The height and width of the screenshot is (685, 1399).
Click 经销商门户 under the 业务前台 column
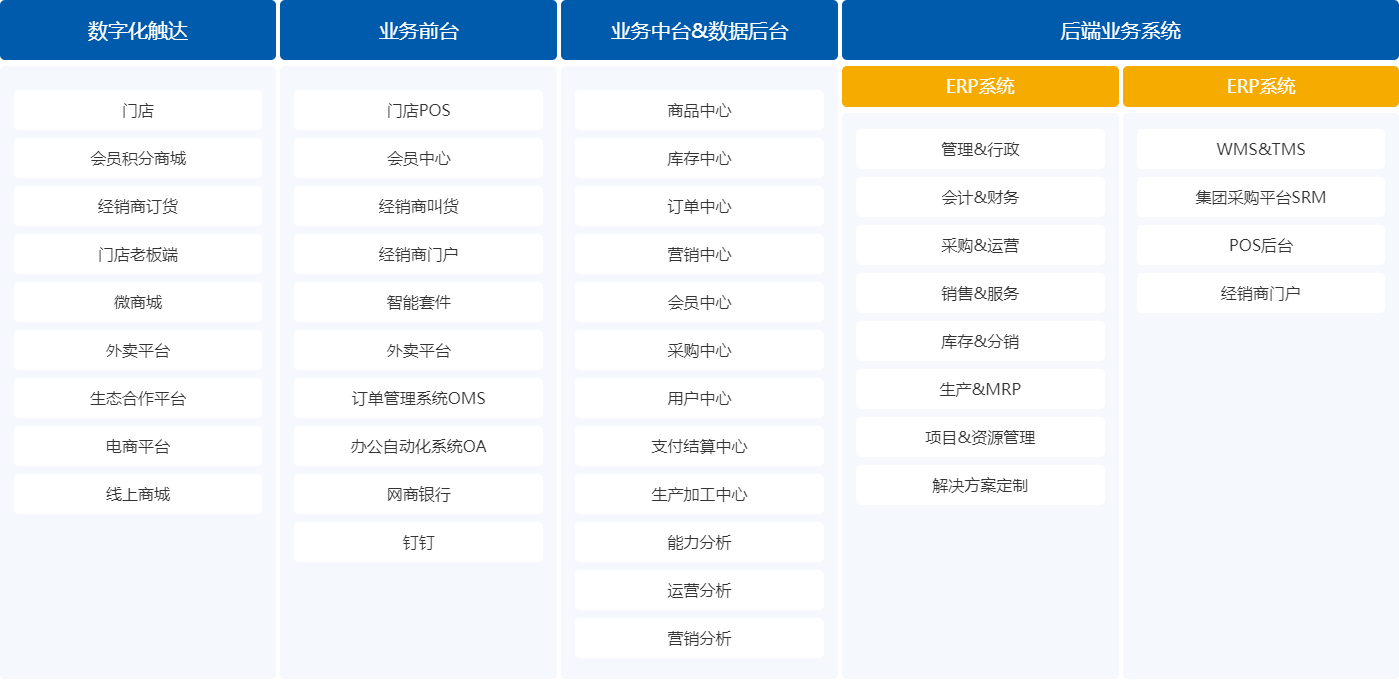418,254
